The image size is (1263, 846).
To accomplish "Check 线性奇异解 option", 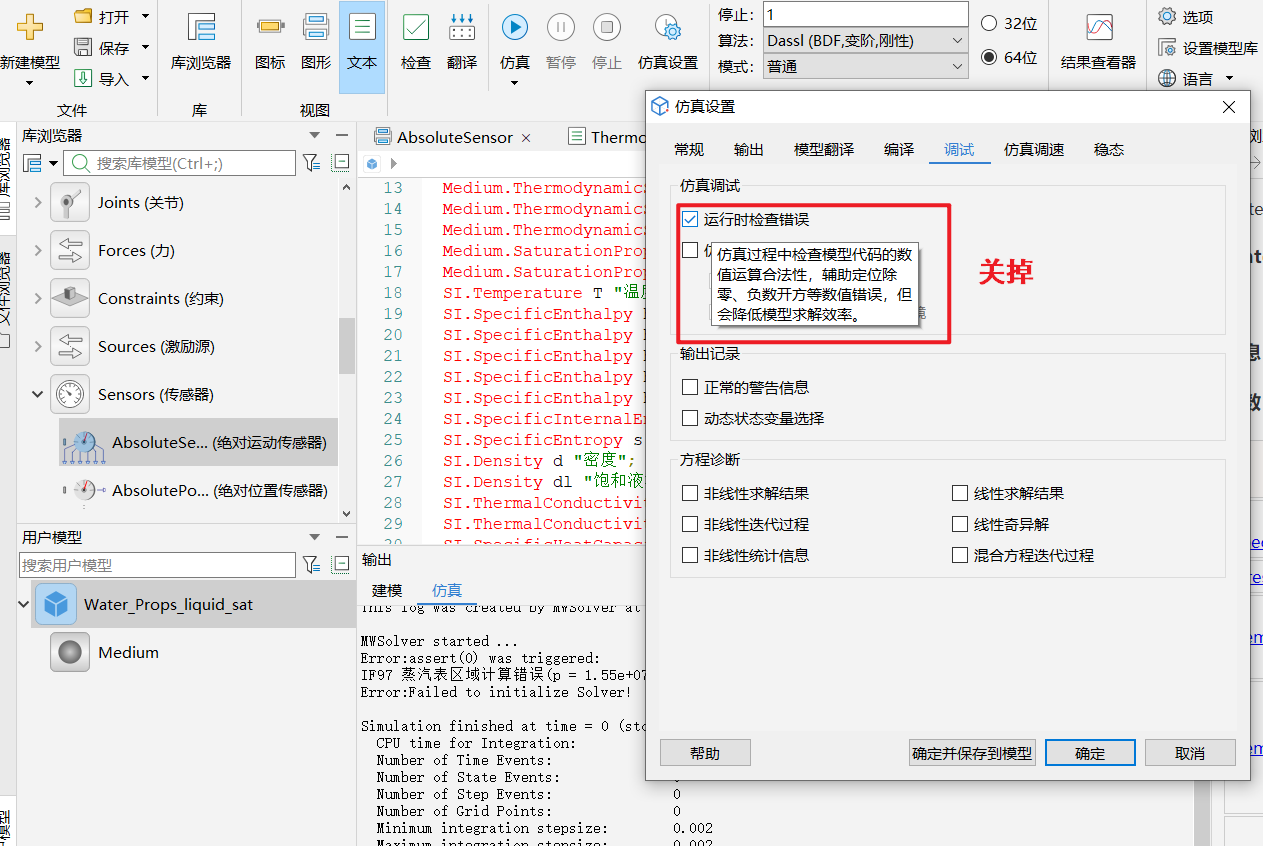I will click(960, 524).
